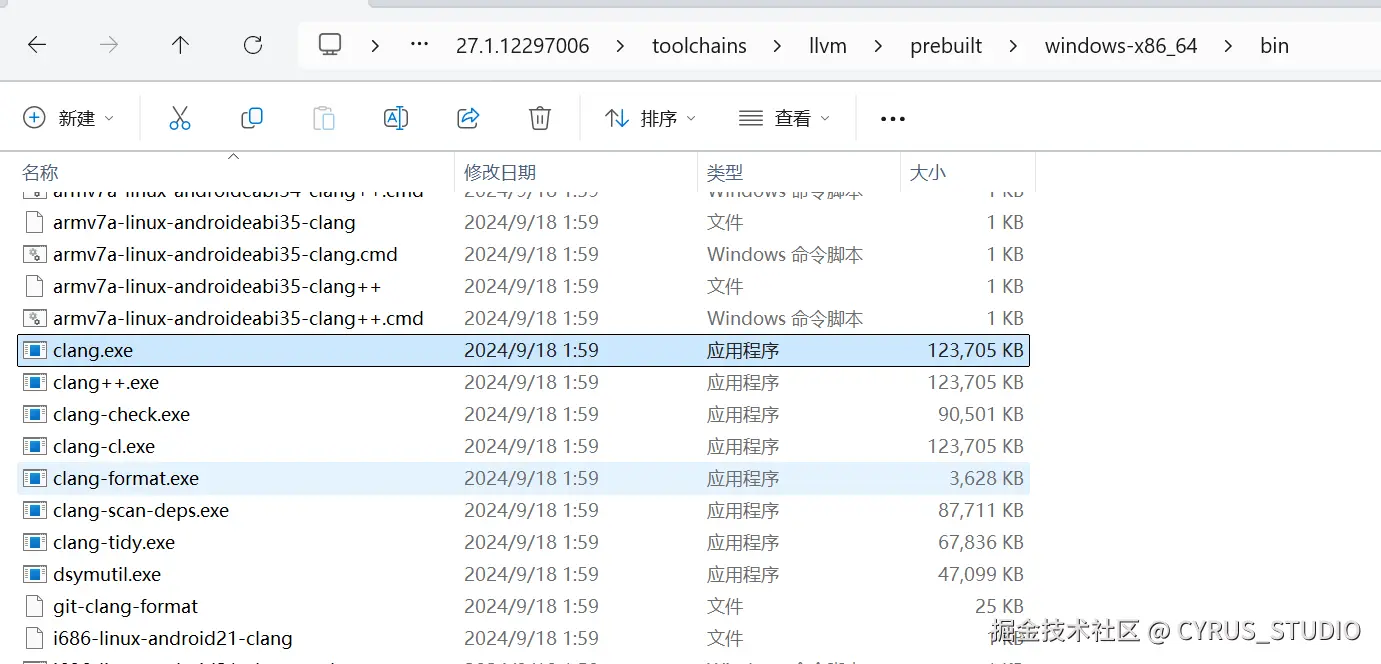Open the llvm breadcrumb location
Screen dimensions: 1381x664
(x=828, y=45)
